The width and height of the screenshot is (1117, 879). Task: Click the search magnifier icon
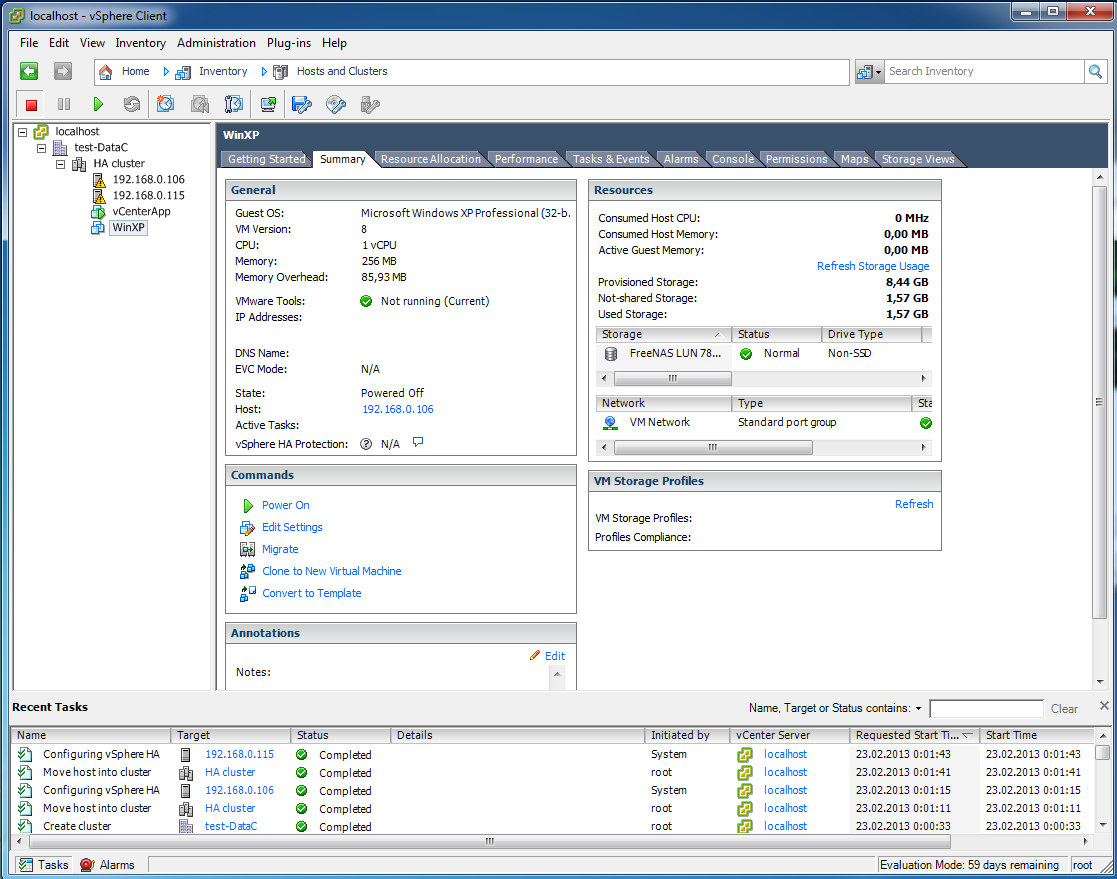click(x=1095, y=71)
